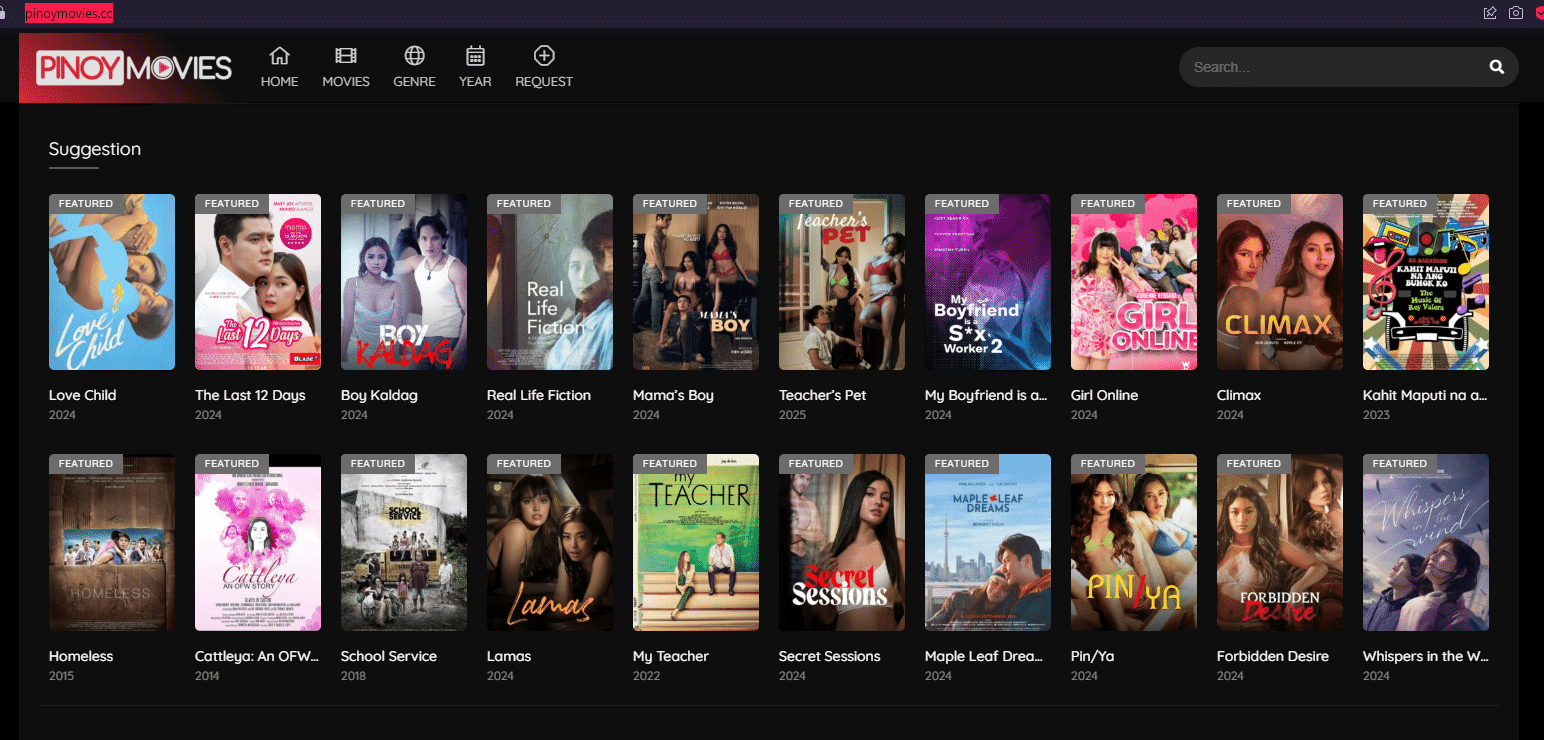Click the Girl Online title link
1544x740 pixels.
(x=1104, y=395)
